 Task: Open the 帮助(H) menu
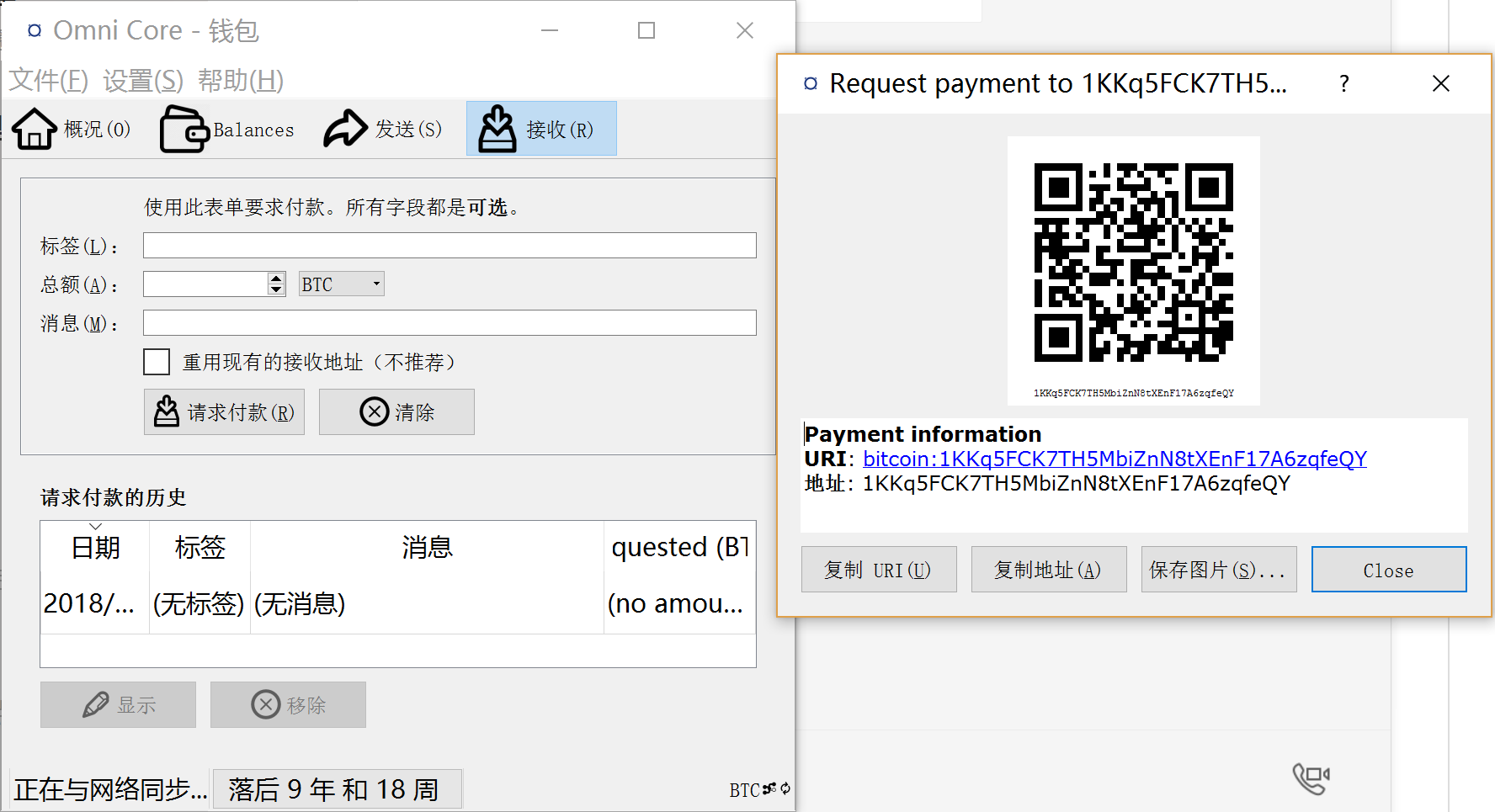pyautogui.click(x=241, y=81)
